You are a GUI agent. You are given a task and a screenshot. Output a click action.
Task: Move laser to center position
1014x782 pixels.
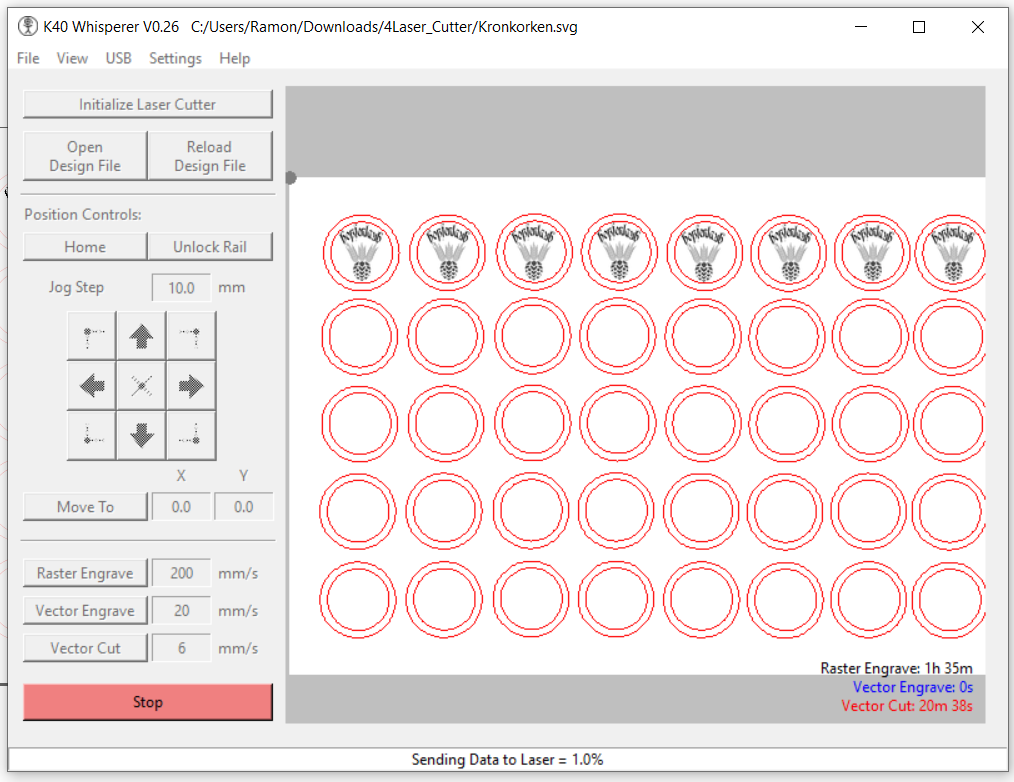[141, 386]
